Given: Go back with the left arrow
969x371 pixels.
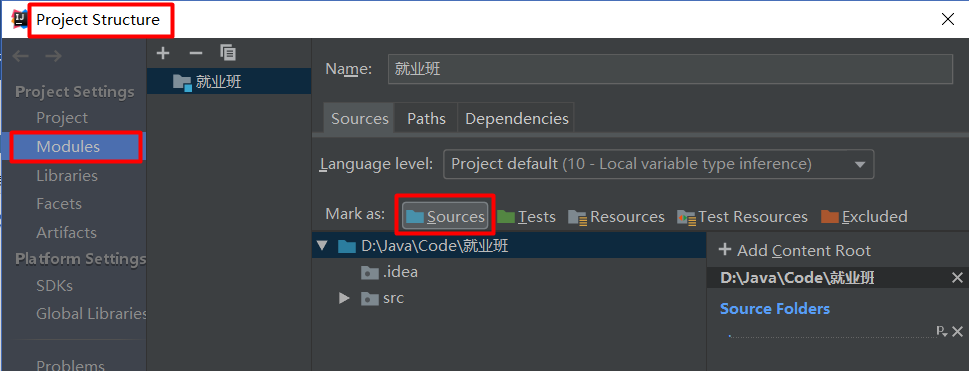Looking at the screenshot, I should (x=21, y=56).
